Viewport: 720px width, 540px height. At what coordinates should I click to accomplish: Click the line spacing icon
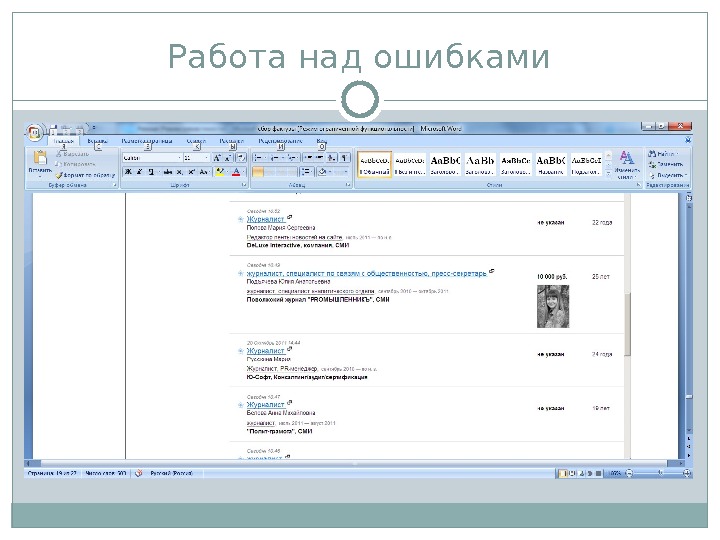click(306, 172)
